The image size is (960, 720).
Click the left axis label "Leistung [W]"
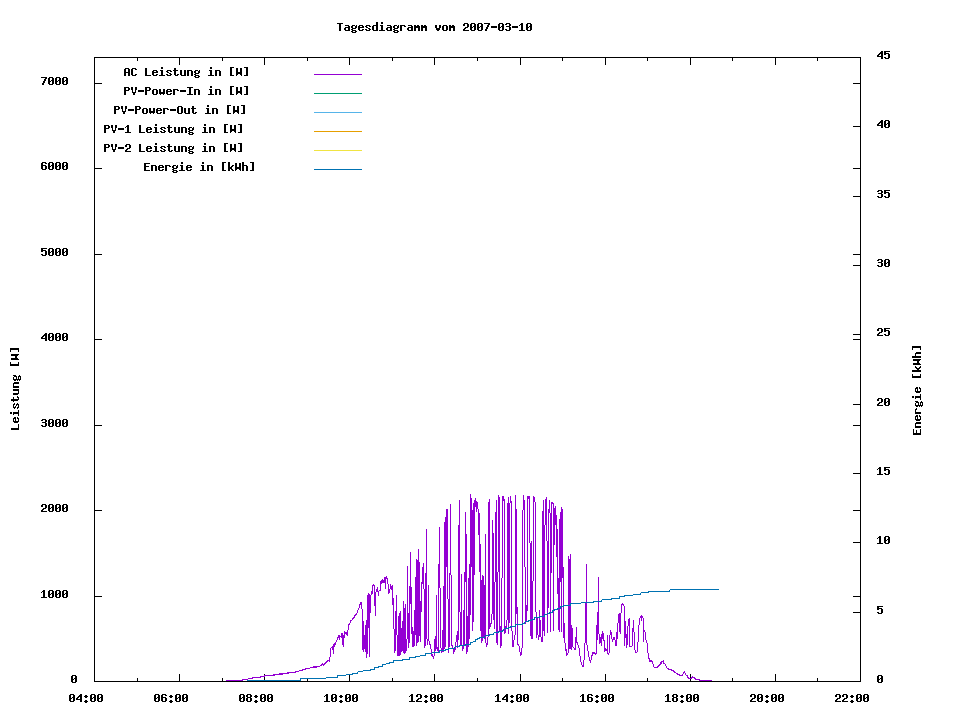click(15, 389)
